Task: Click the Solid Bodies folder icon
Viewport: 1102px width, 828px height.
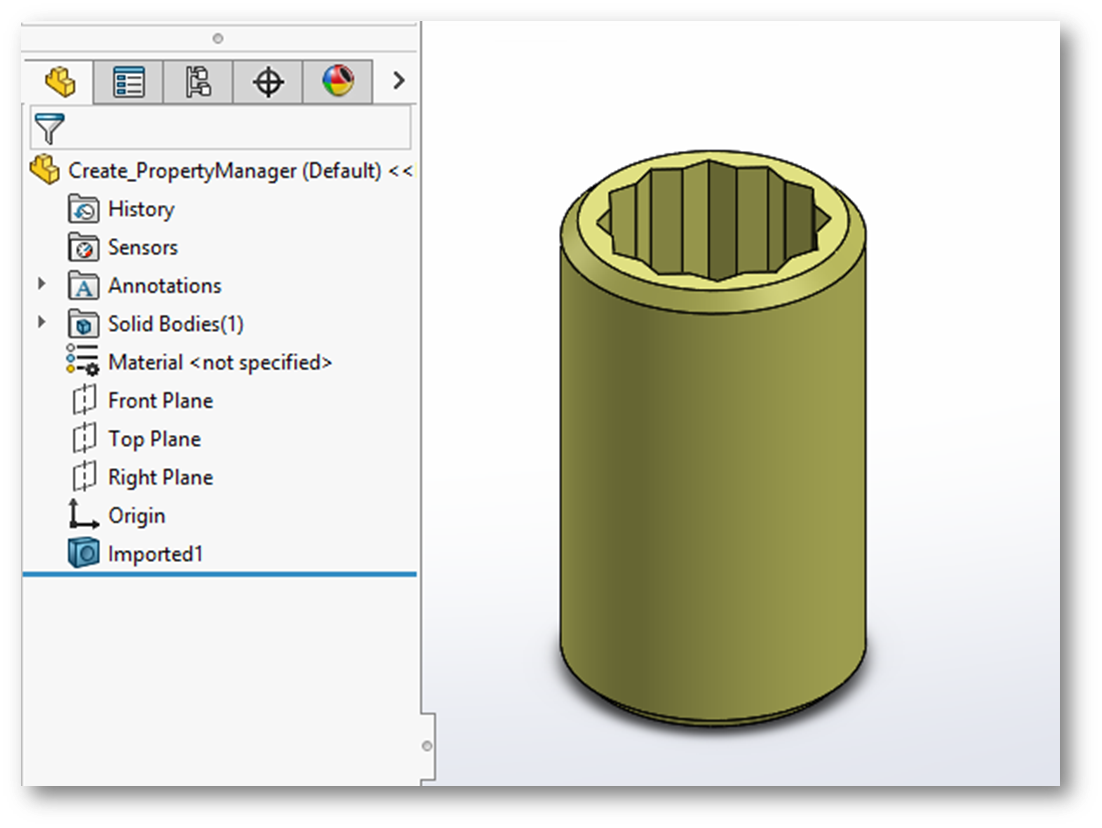Action: pyautogui.click(x=82, y=323)
